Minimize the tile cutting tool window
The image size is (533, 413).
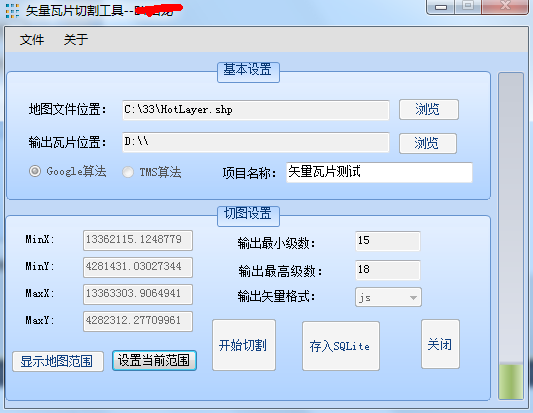click(x=441, y=7)
